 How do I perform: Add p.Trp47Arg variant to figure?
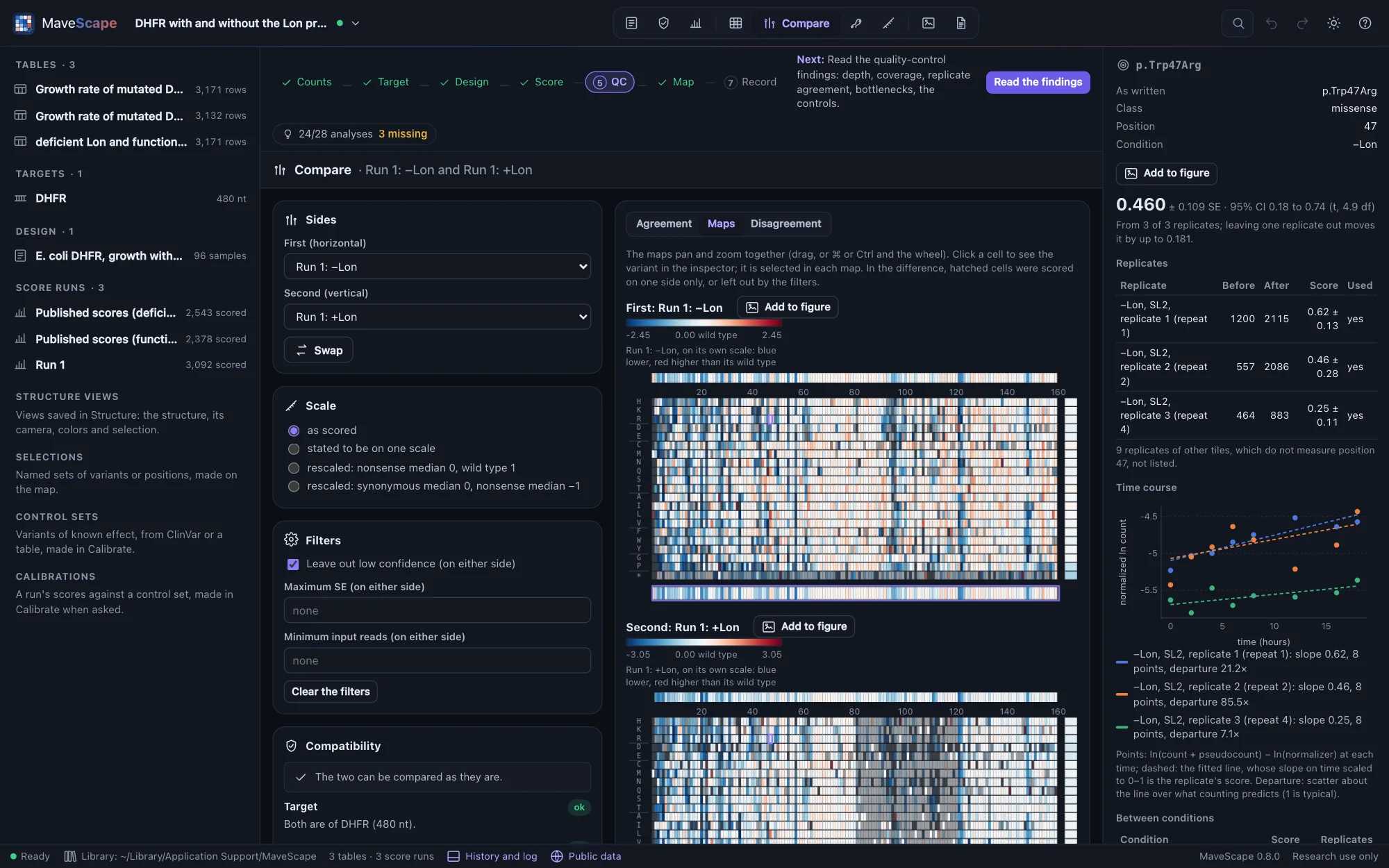point(1167,173)
